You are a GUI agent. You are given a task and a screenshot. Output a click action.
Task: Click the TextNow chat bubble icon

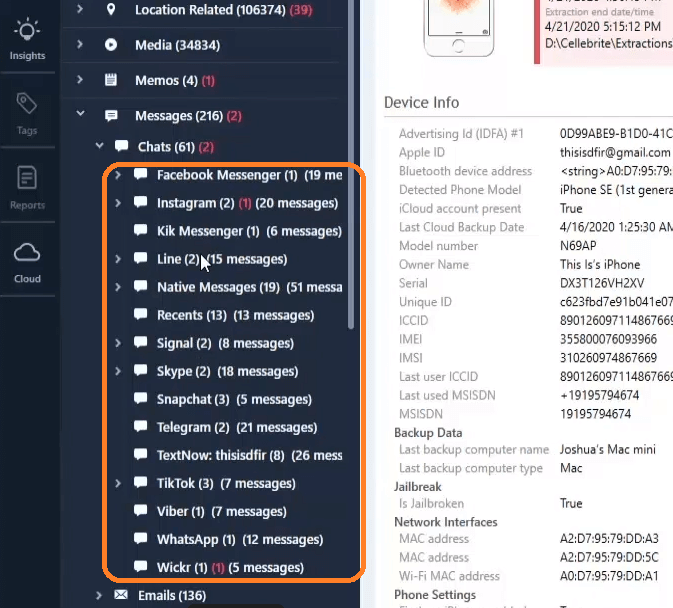(140, 454)
